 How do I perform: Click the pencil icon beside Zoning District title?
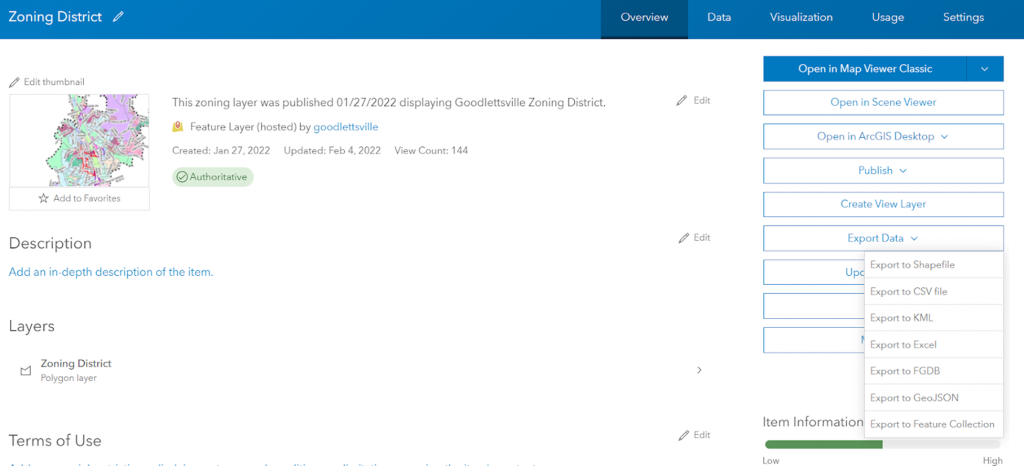(119, 17)
